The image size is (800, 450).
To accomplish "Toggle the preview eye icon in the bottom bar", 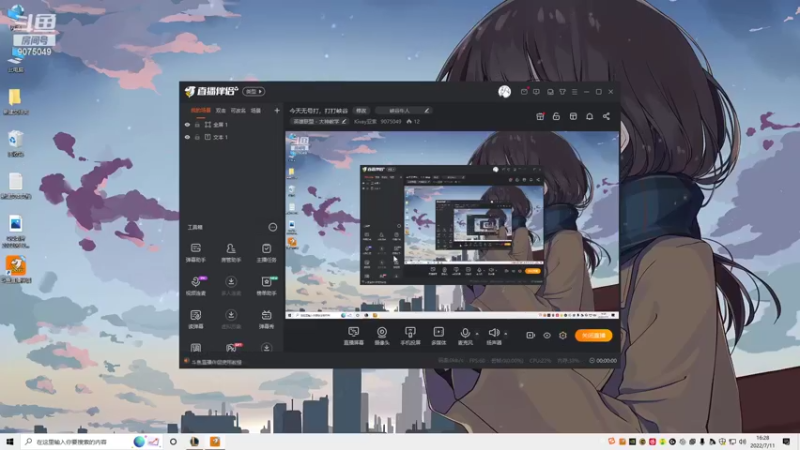I will (547, 335).
